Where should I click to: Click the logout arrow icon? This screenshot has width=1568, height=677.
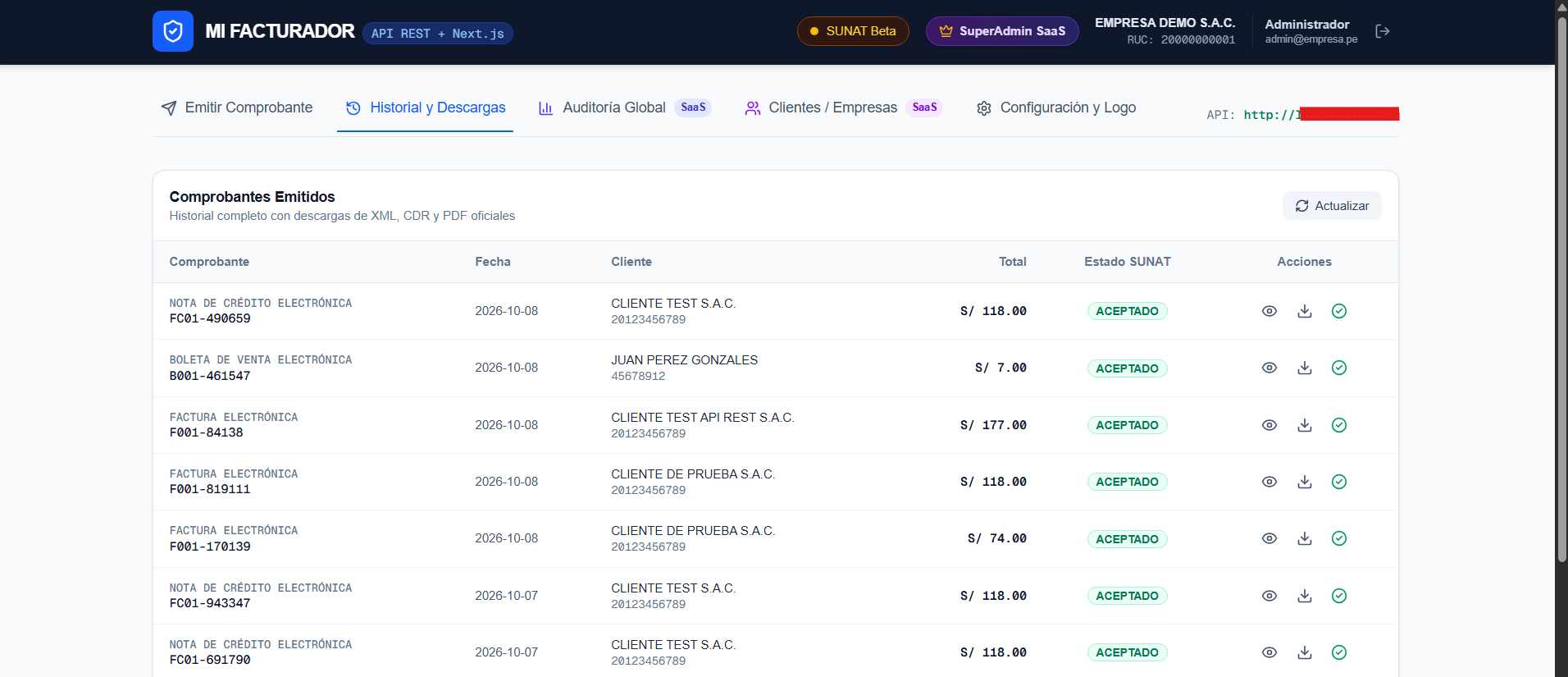tap(1383, 31)
